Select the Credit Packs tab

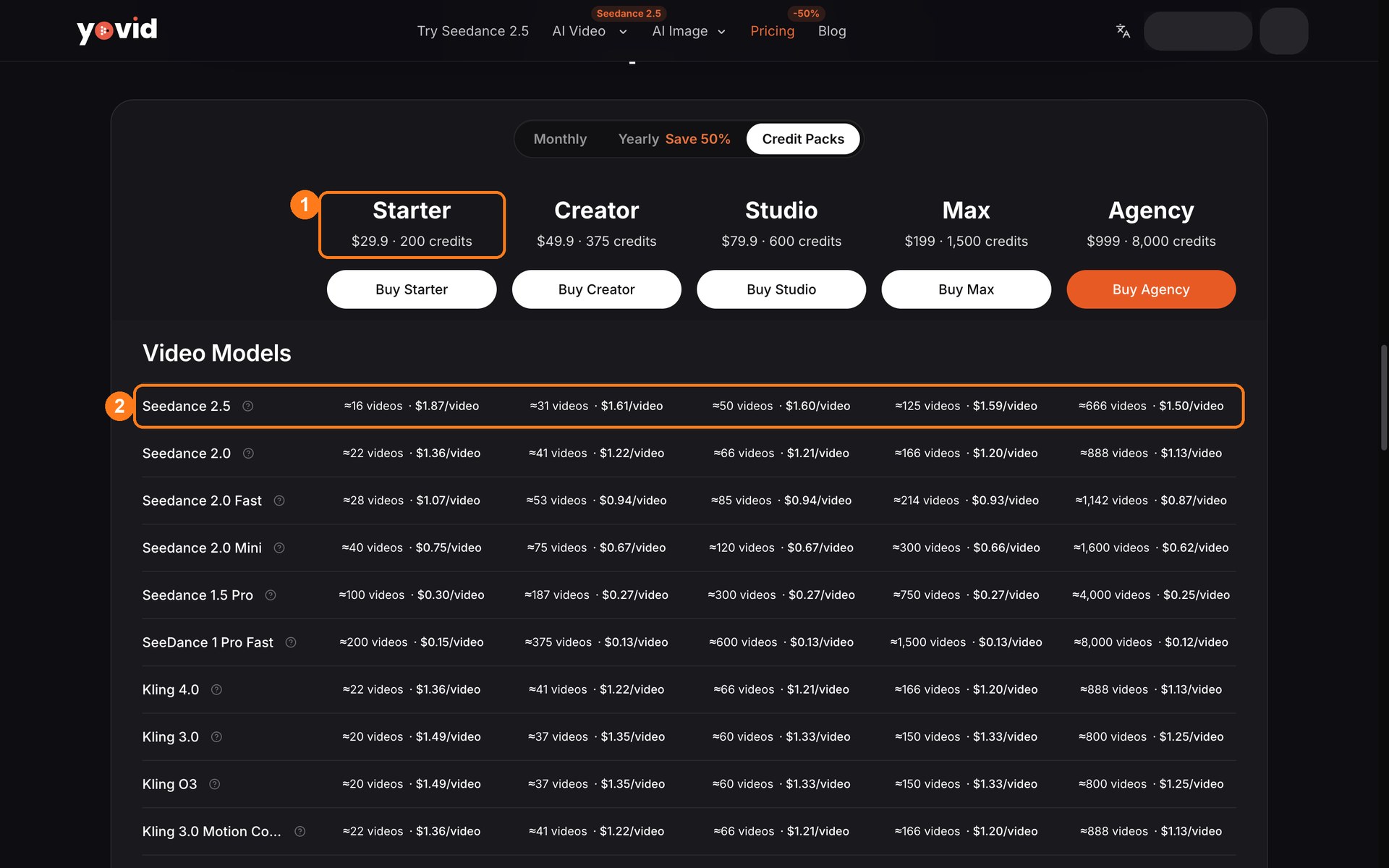(x=803, y=139)
